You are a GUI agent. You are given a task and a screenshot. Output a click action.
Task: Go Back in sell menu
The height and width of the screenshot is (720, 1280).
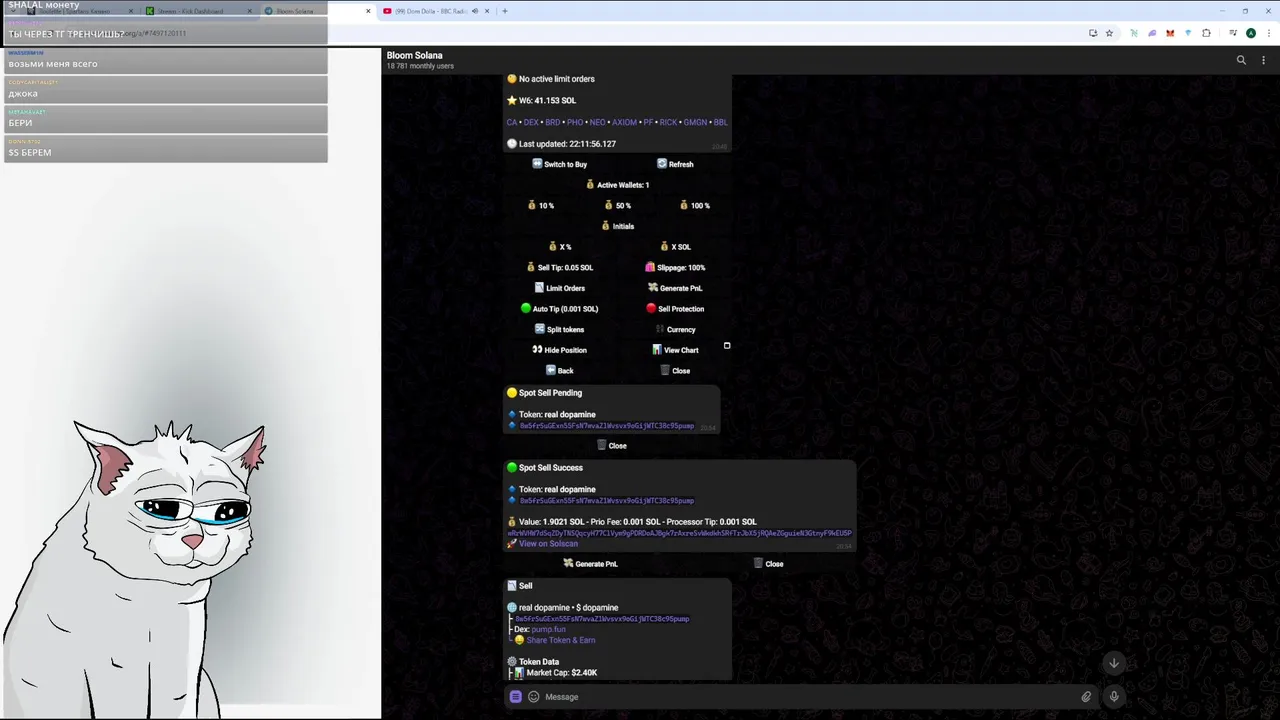(x=560, y=371)
